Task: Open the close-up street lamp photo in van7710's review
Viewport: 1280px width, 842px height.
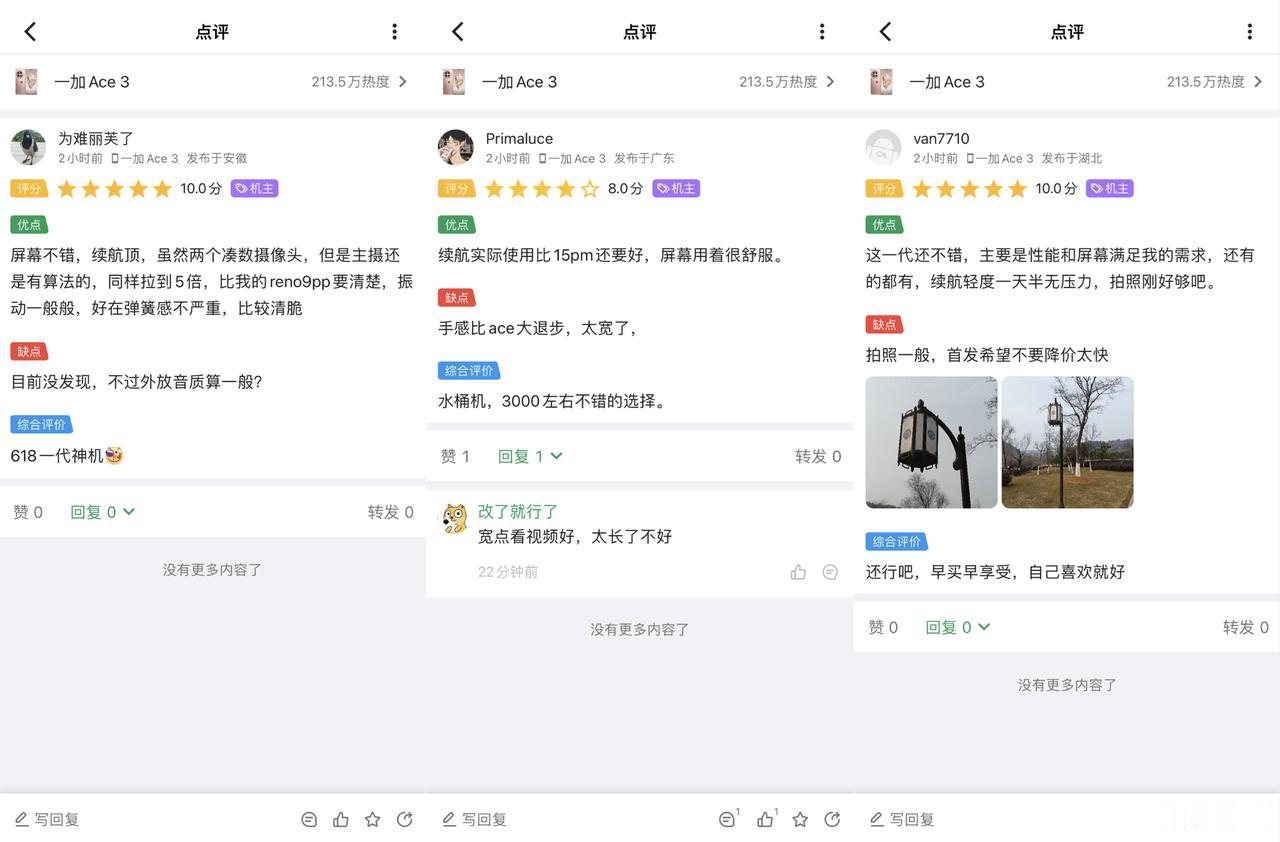Action: (x=931, y=442)
